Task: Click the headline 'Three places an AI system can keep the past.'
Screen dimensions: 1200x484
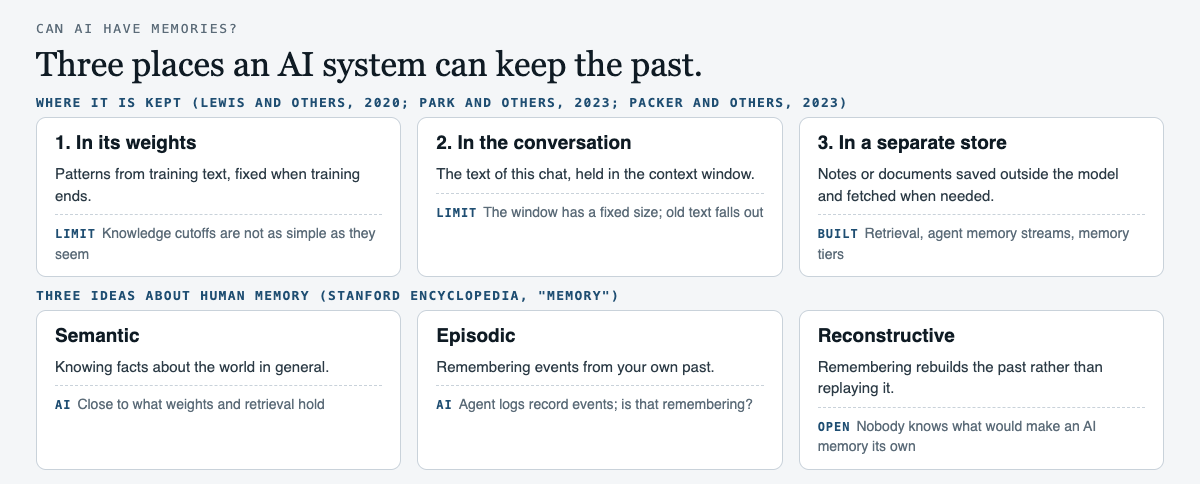Action: (x=369, y=64)
